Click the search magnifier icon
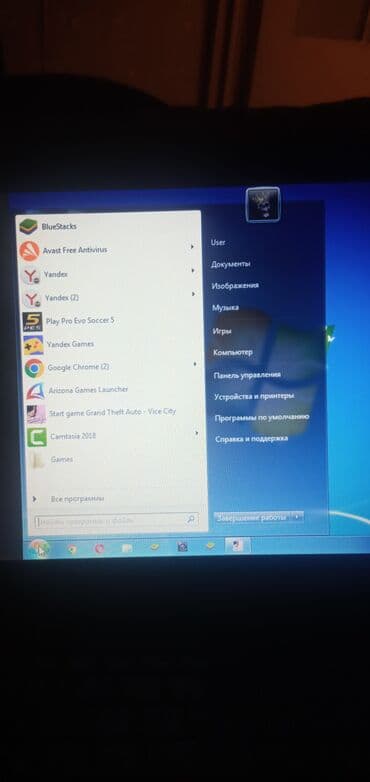370x782 pixels. tap(190, 520)
